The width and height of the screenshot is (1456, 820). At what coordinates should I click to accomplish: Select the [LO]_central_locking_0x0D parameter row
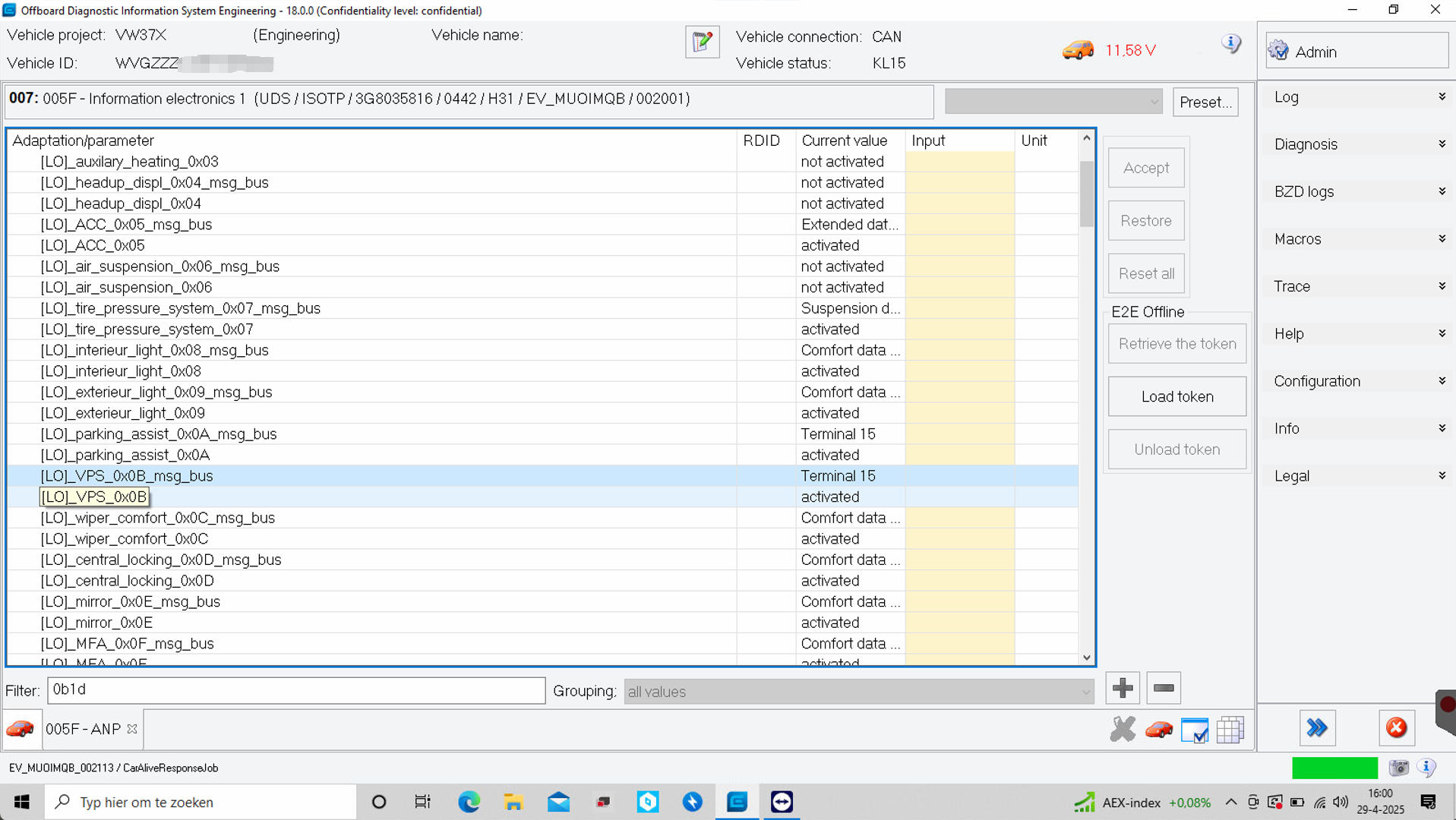tap(543, 581)
